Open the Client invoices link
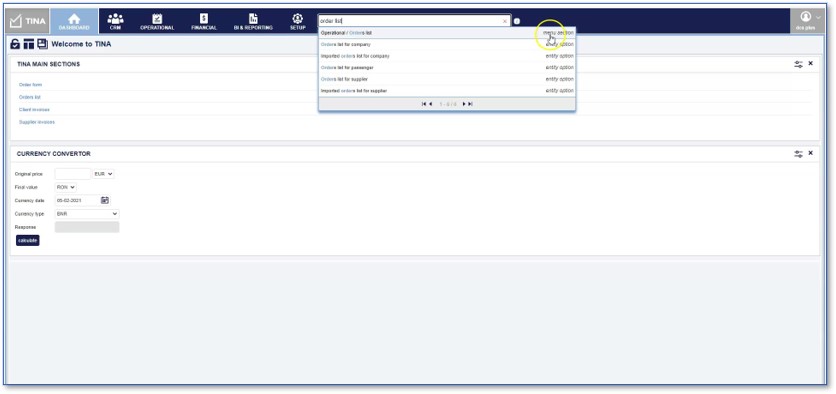The width and height of the screenshot is (836, 394). click(x=34, y=110)
